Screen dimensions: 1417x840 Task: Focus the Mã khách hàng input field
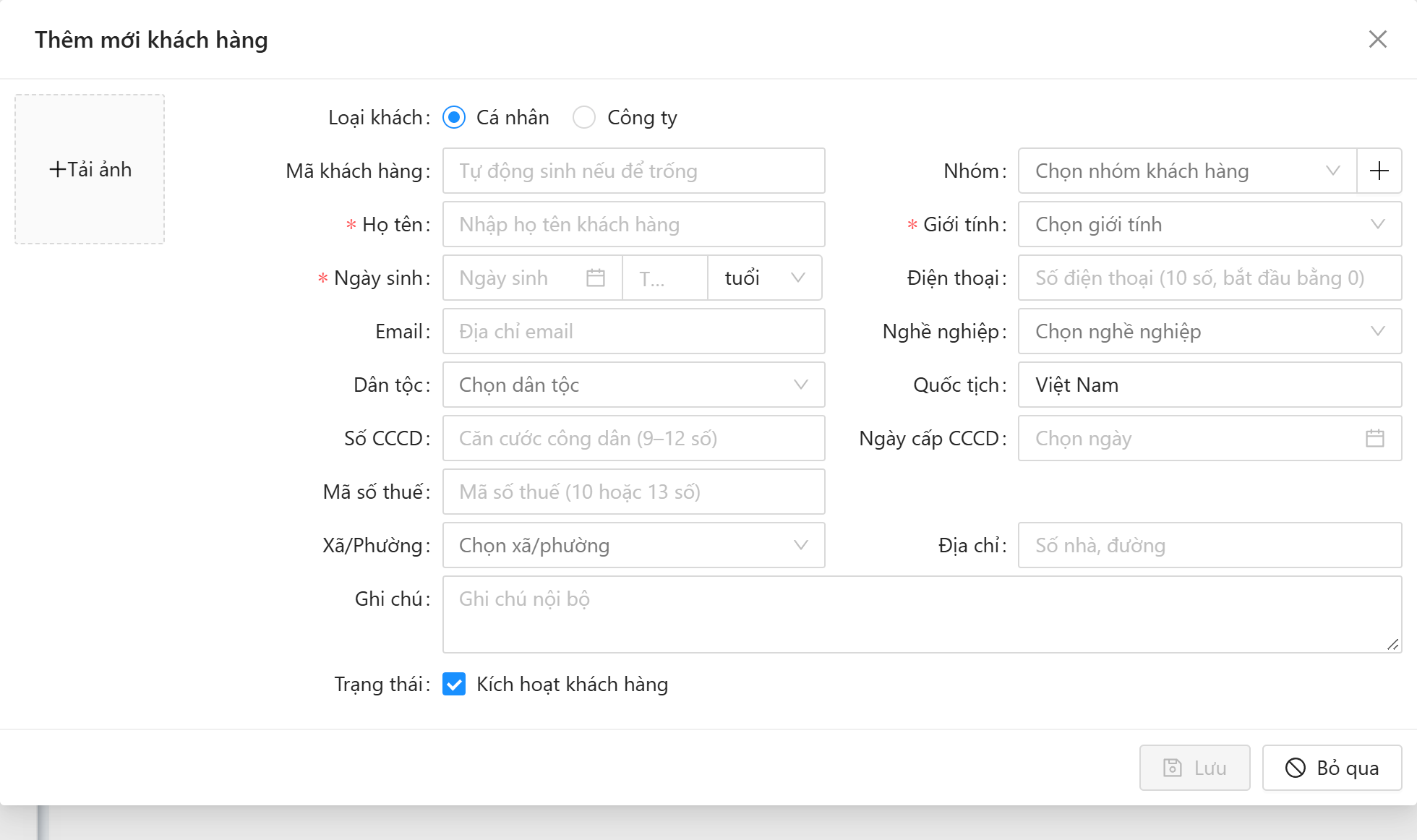tap(634, 171)
